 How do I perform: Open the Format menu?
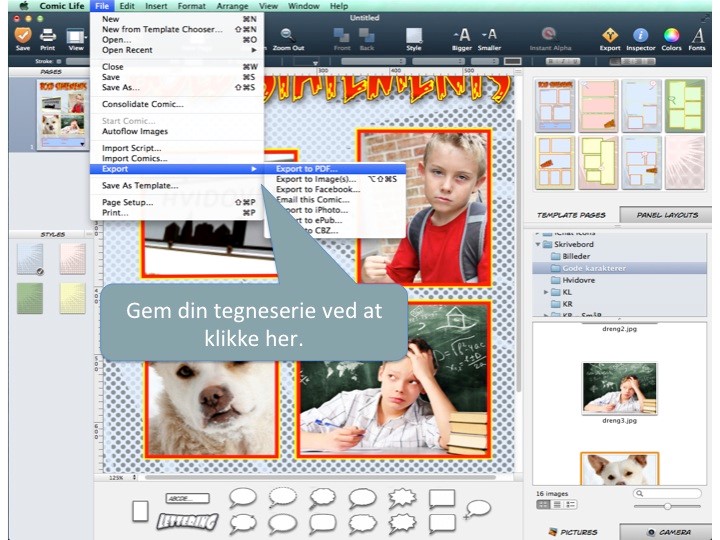pos(191,6)
